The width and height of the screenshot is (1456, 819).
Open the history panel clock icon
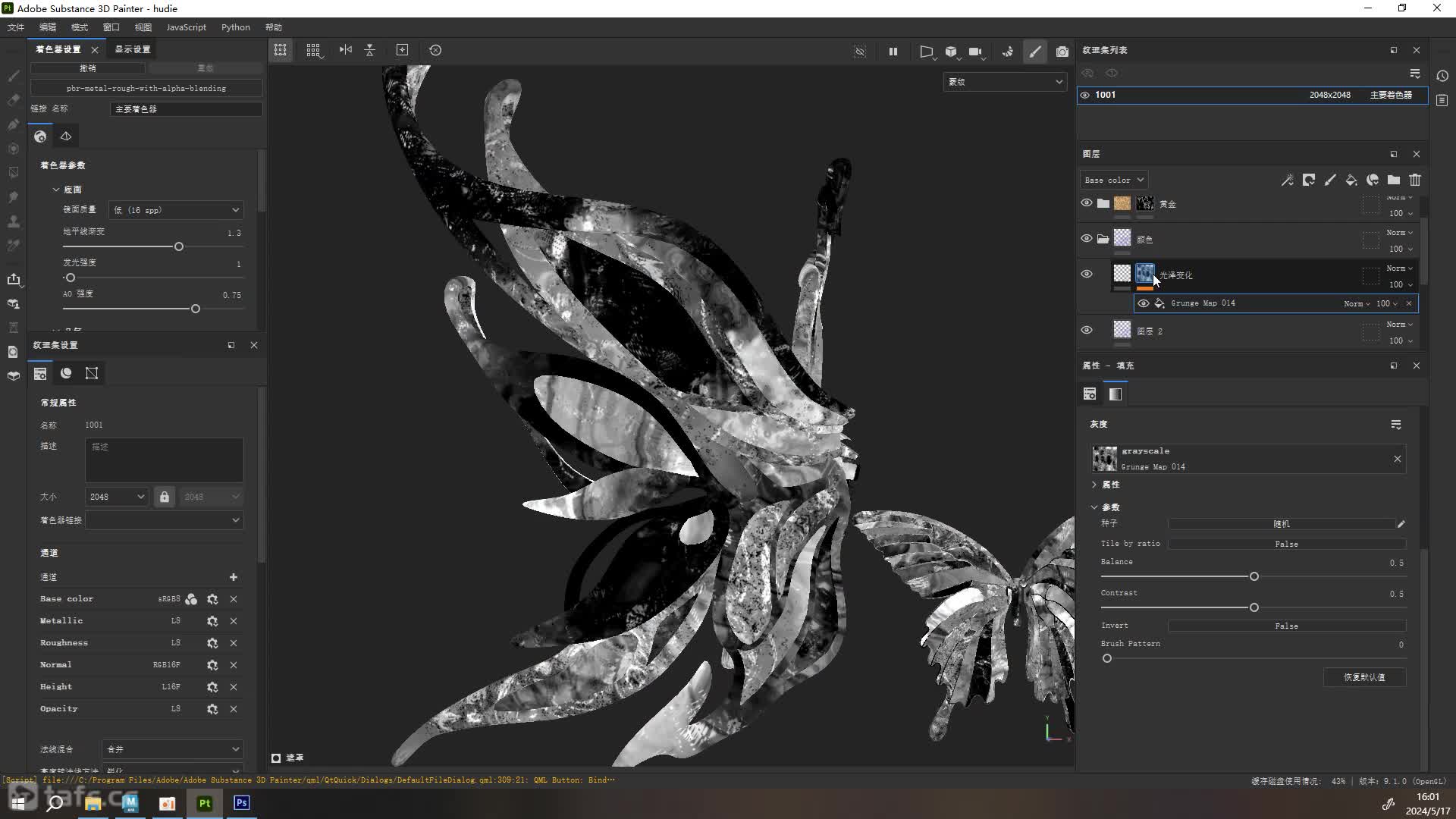[x=1442, y=76]
